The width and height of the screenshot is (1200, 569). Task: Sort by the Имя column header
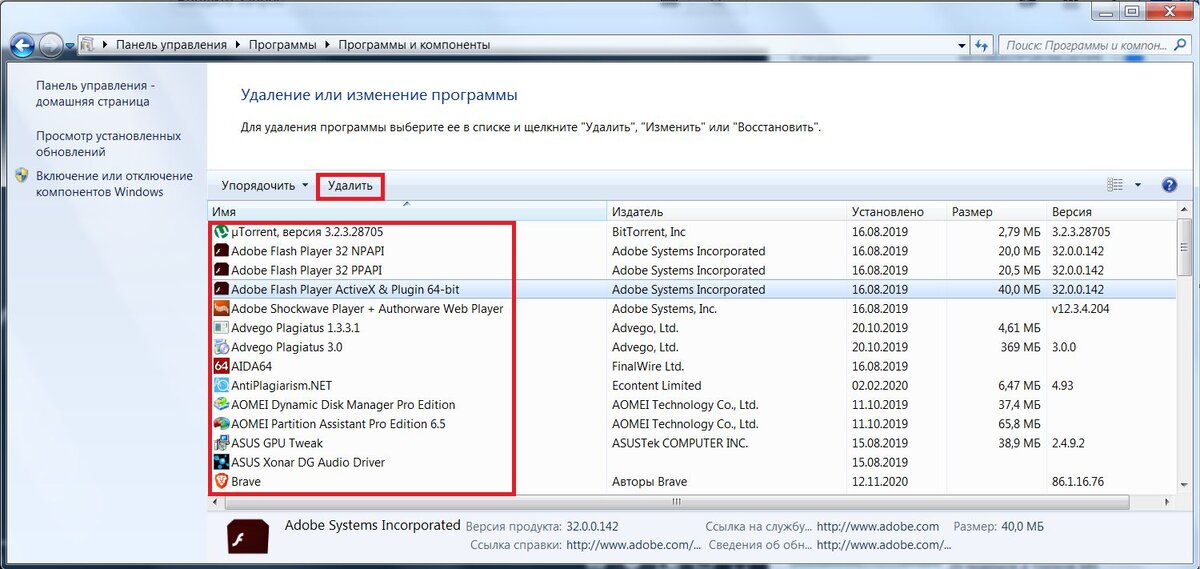407,212
